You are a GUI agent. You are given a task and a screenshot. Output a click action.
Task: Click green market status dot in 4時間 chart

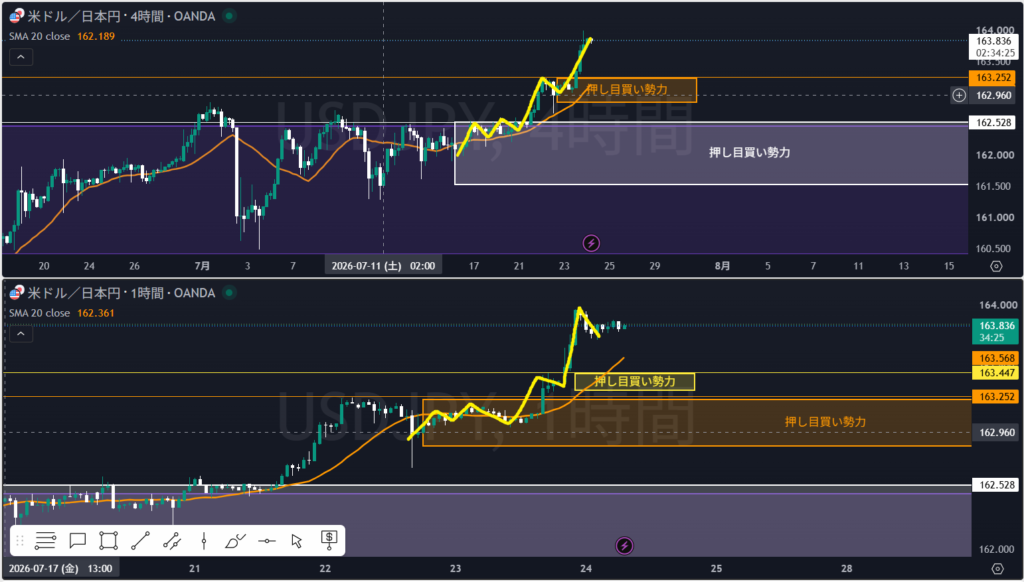click(229, 16)
